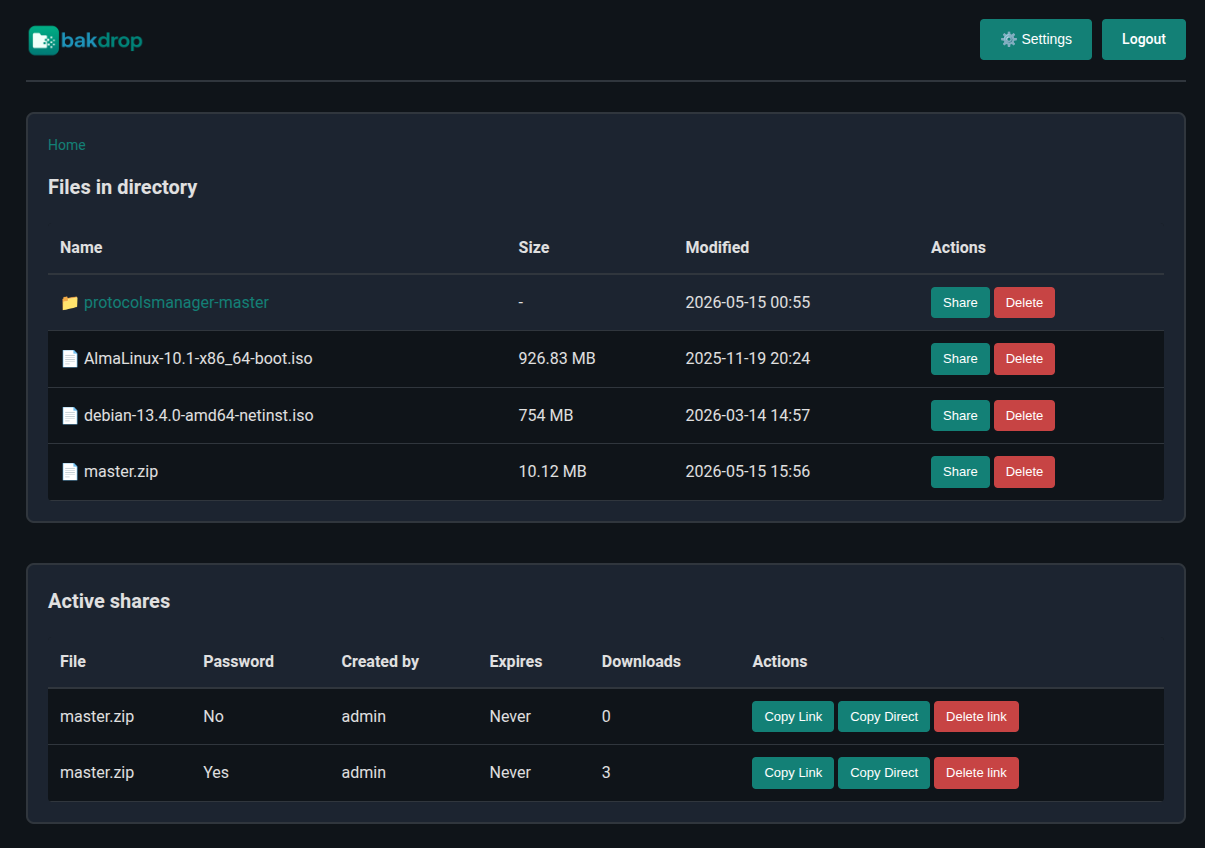
Task: Click the protocolsmanager-master folder icon
Action: click(69, 302)
